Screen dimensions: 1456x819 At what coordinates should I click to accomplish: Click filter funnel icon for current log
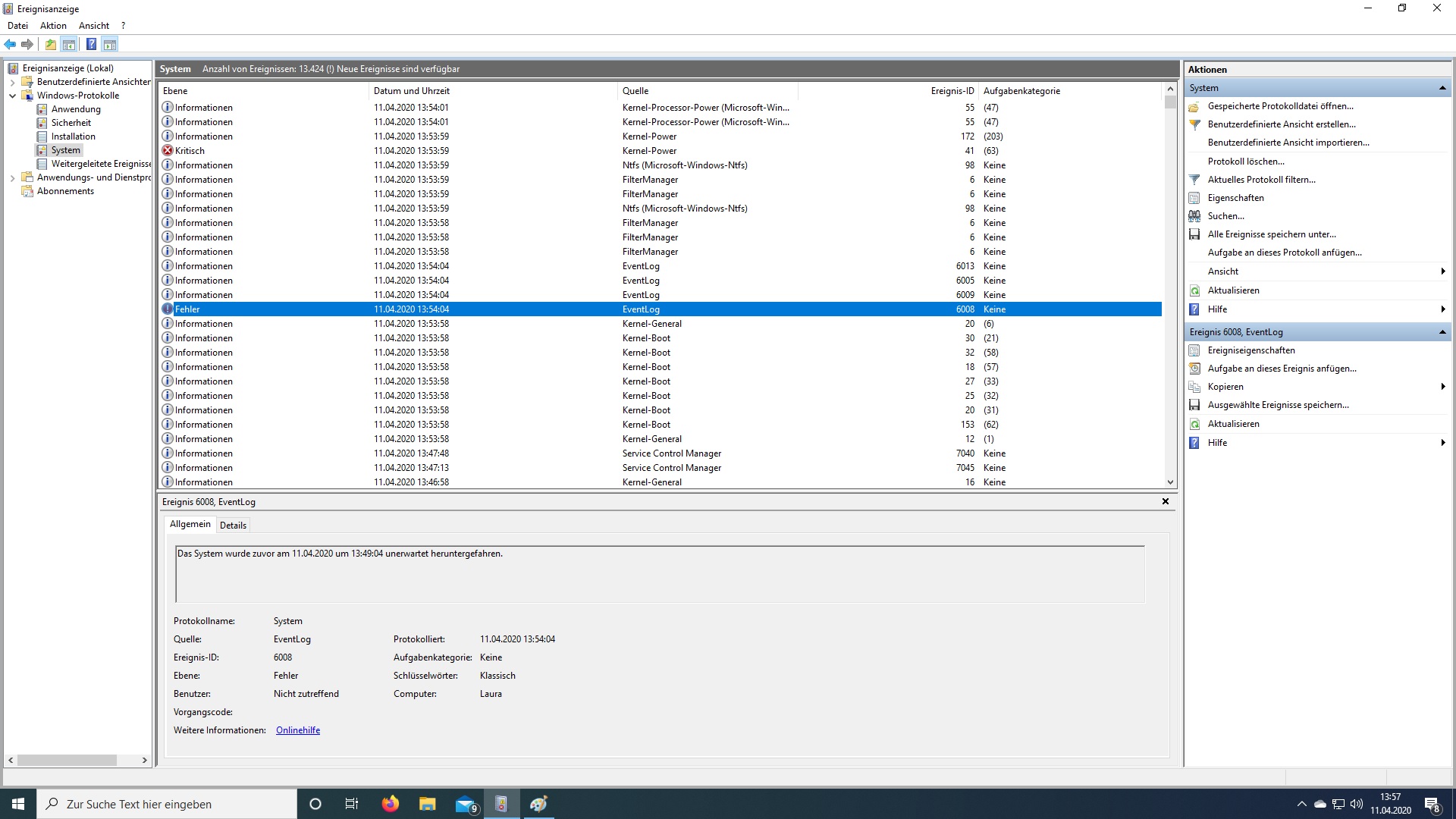(x=1194, y=180)
